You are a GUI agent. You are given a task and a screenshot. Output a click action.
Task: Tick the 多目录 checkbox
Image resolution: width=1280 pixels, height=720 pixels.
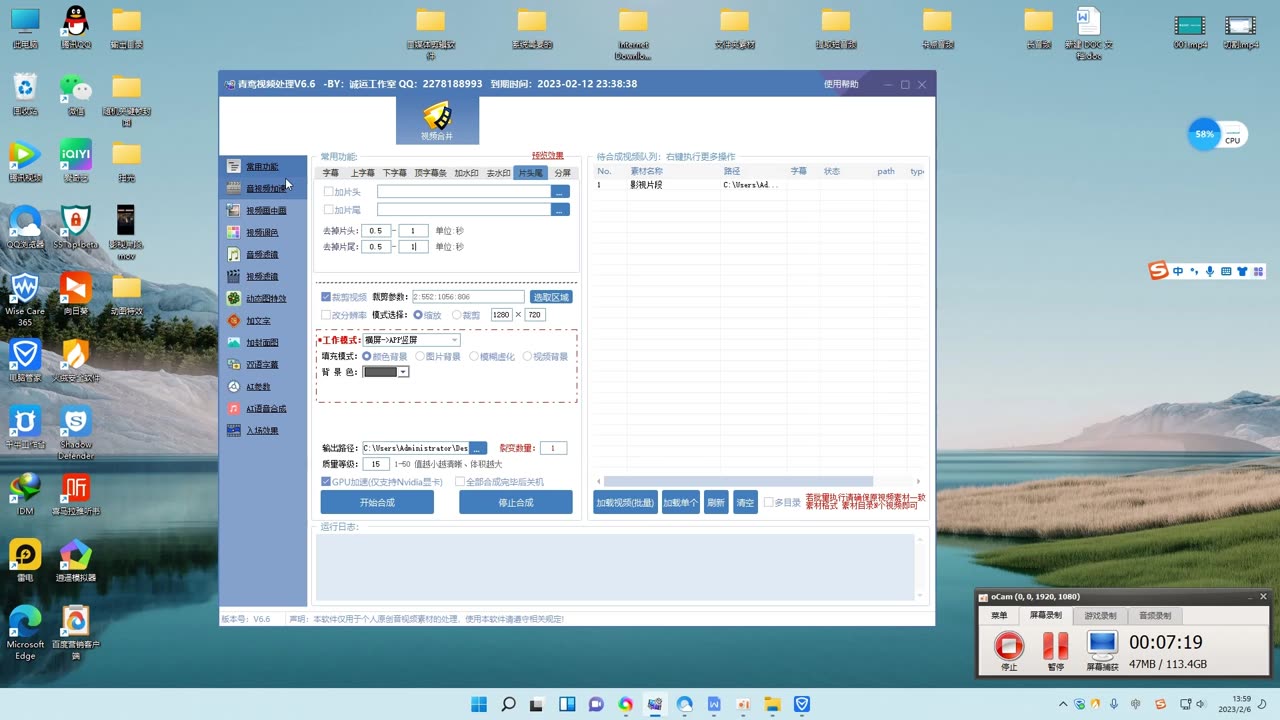coord(769,502)
